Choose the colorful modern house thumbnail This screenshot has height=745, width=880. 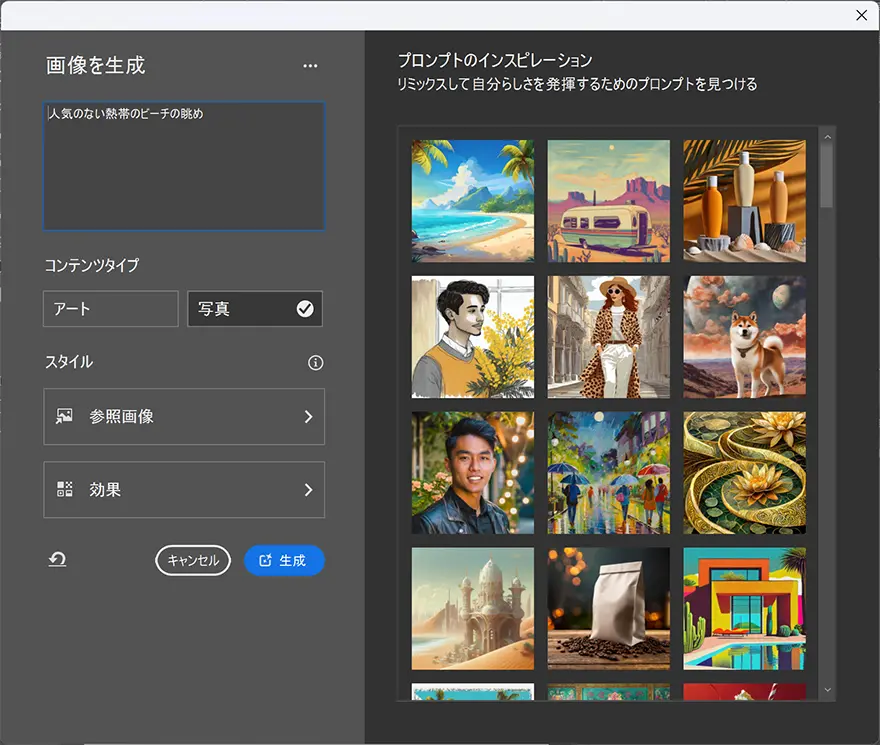point(744,609)
